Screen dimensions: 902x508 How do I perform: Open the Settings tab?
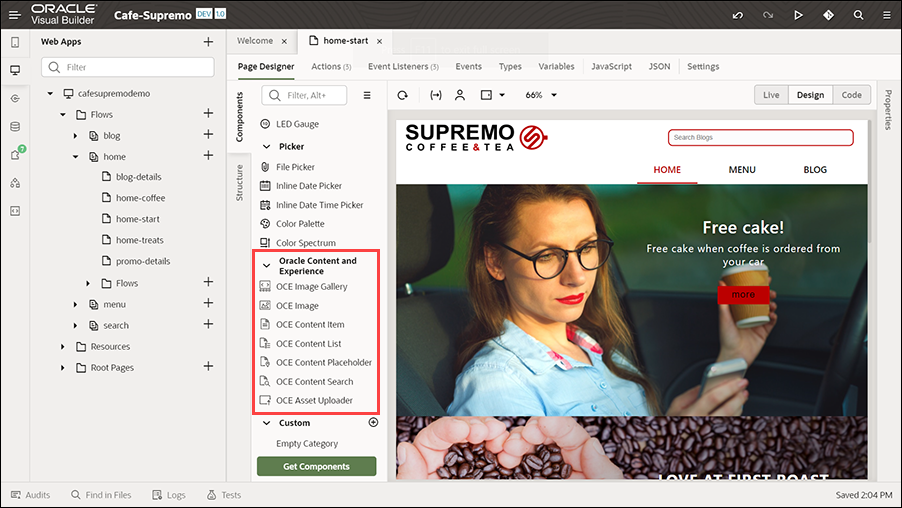pyautogui.click(x=703, y=67)
